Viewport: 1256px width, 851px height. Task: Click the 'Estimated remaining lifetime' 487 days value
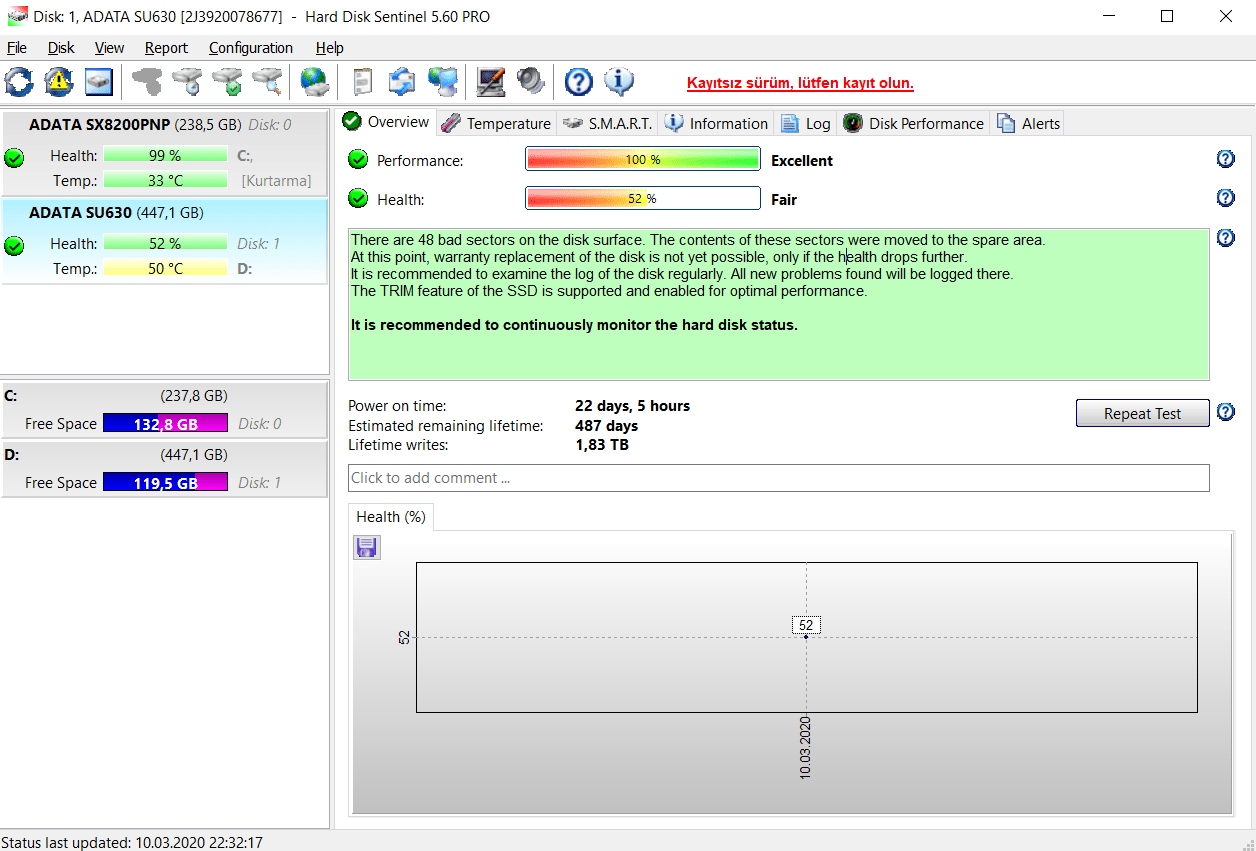[606, 425]
